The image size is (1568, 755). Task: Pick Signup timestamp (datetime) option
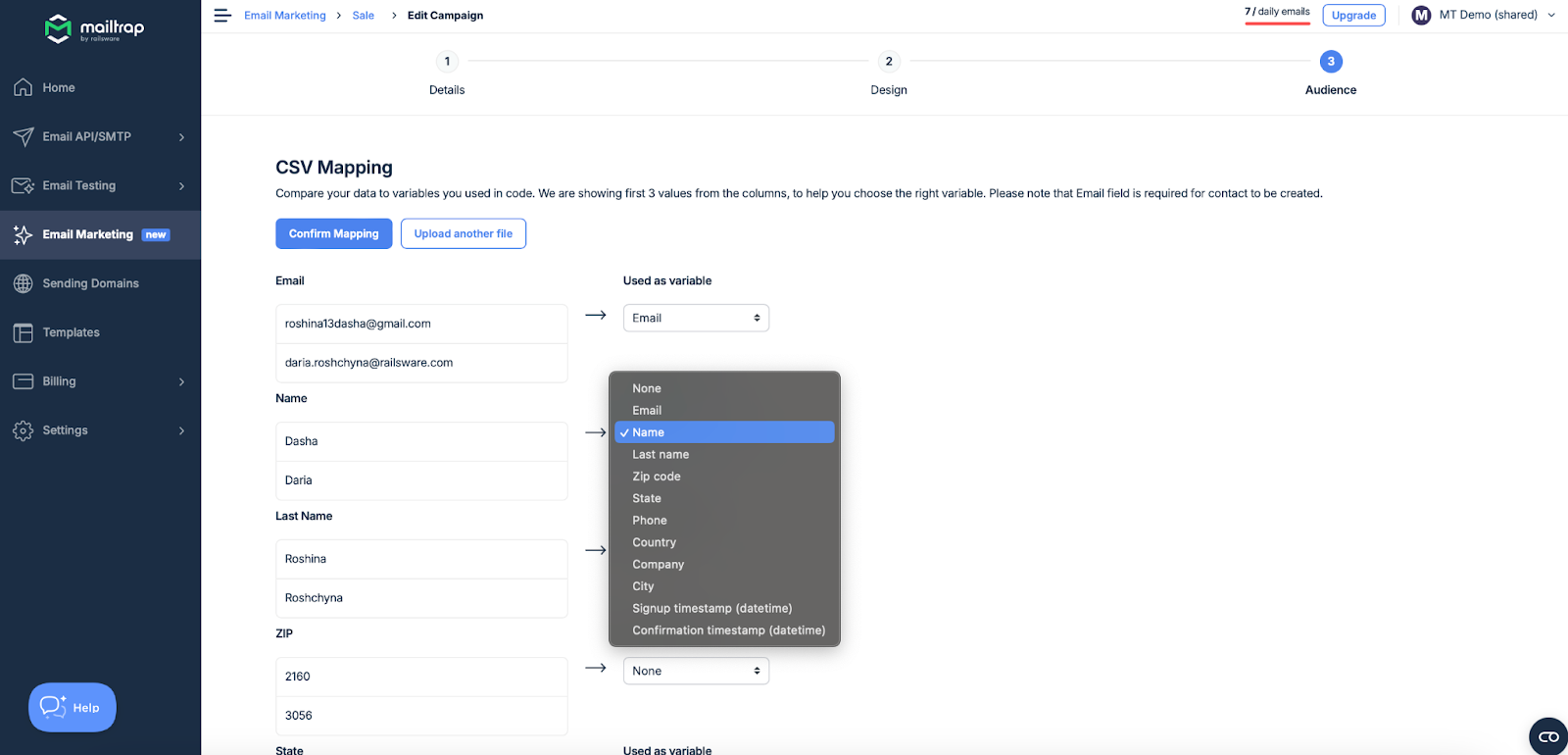click(x=711, y=608)
